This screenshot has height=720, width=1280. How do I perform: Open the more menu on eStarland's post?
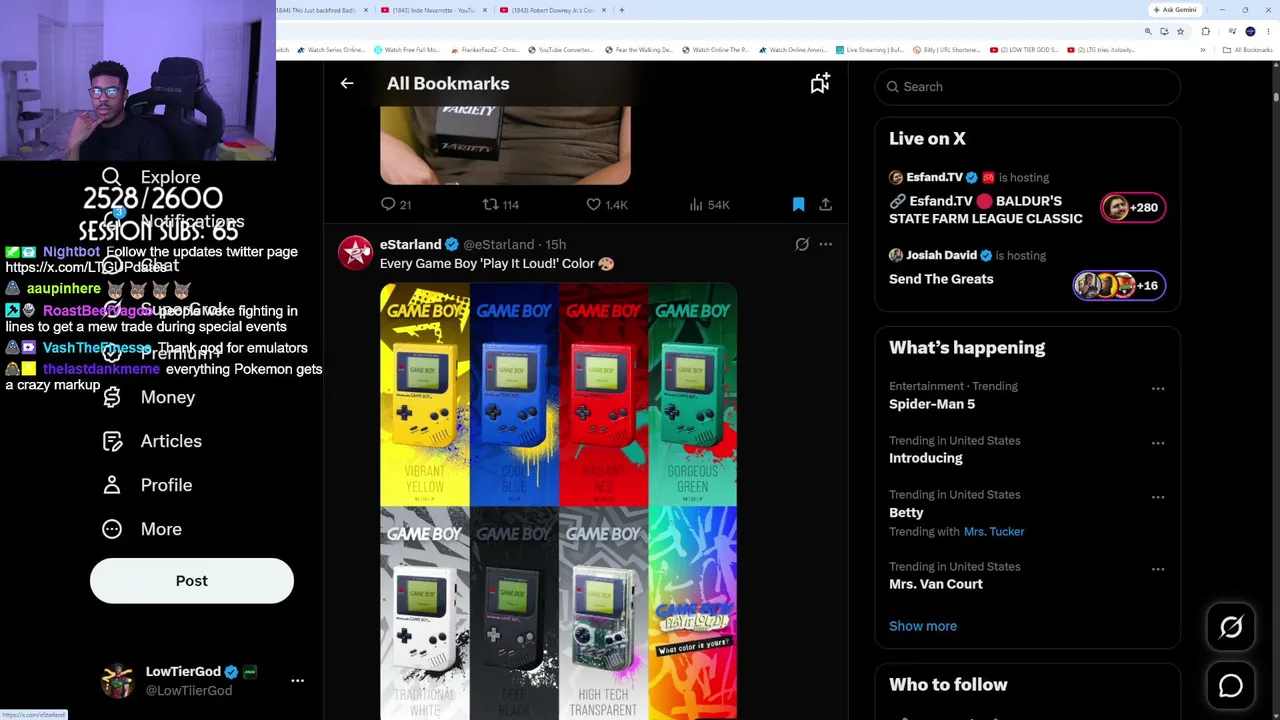(825, 244)
